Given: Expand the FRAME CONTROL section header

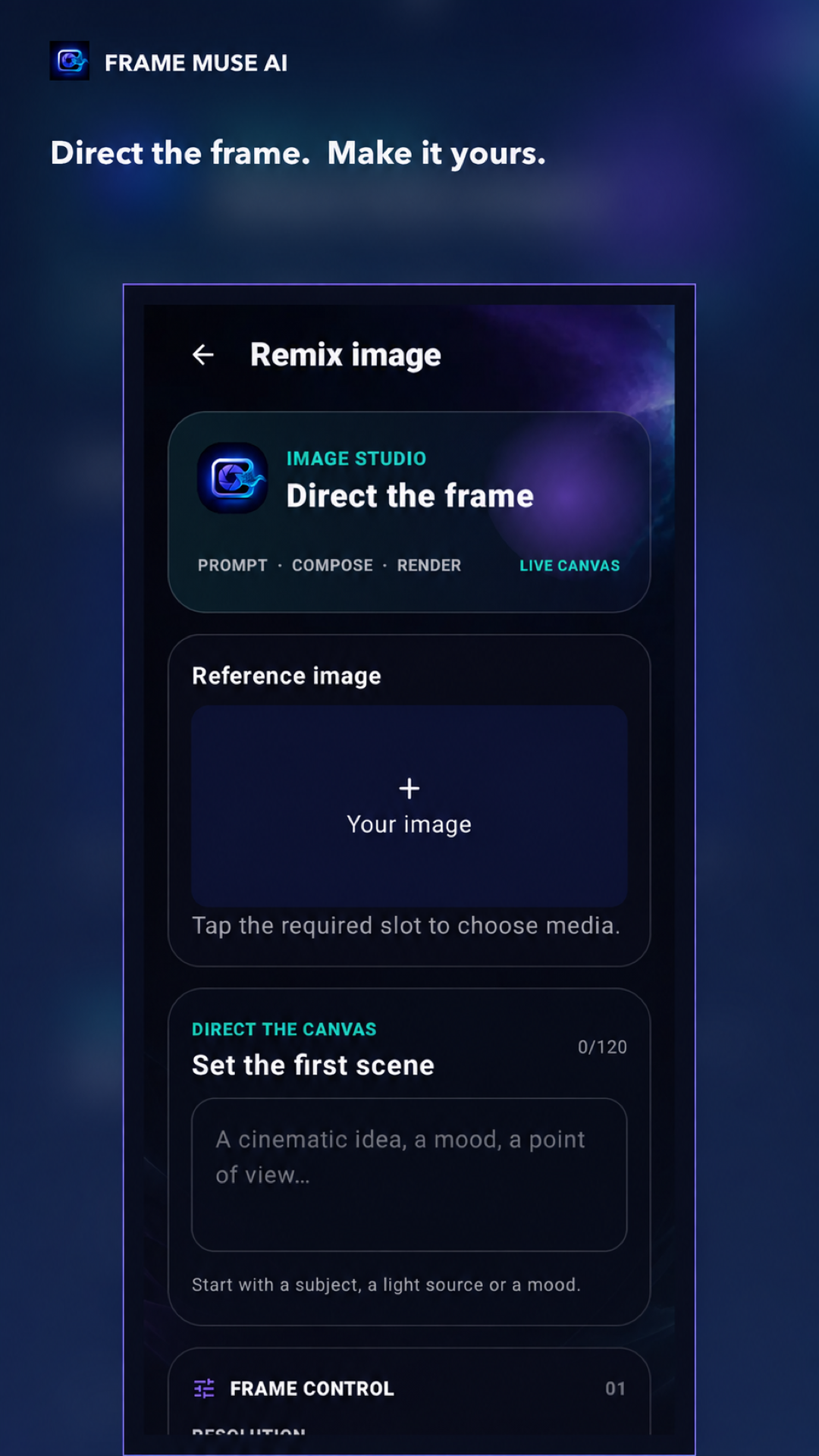Looking at the screenshot, I should (409, 1389).
